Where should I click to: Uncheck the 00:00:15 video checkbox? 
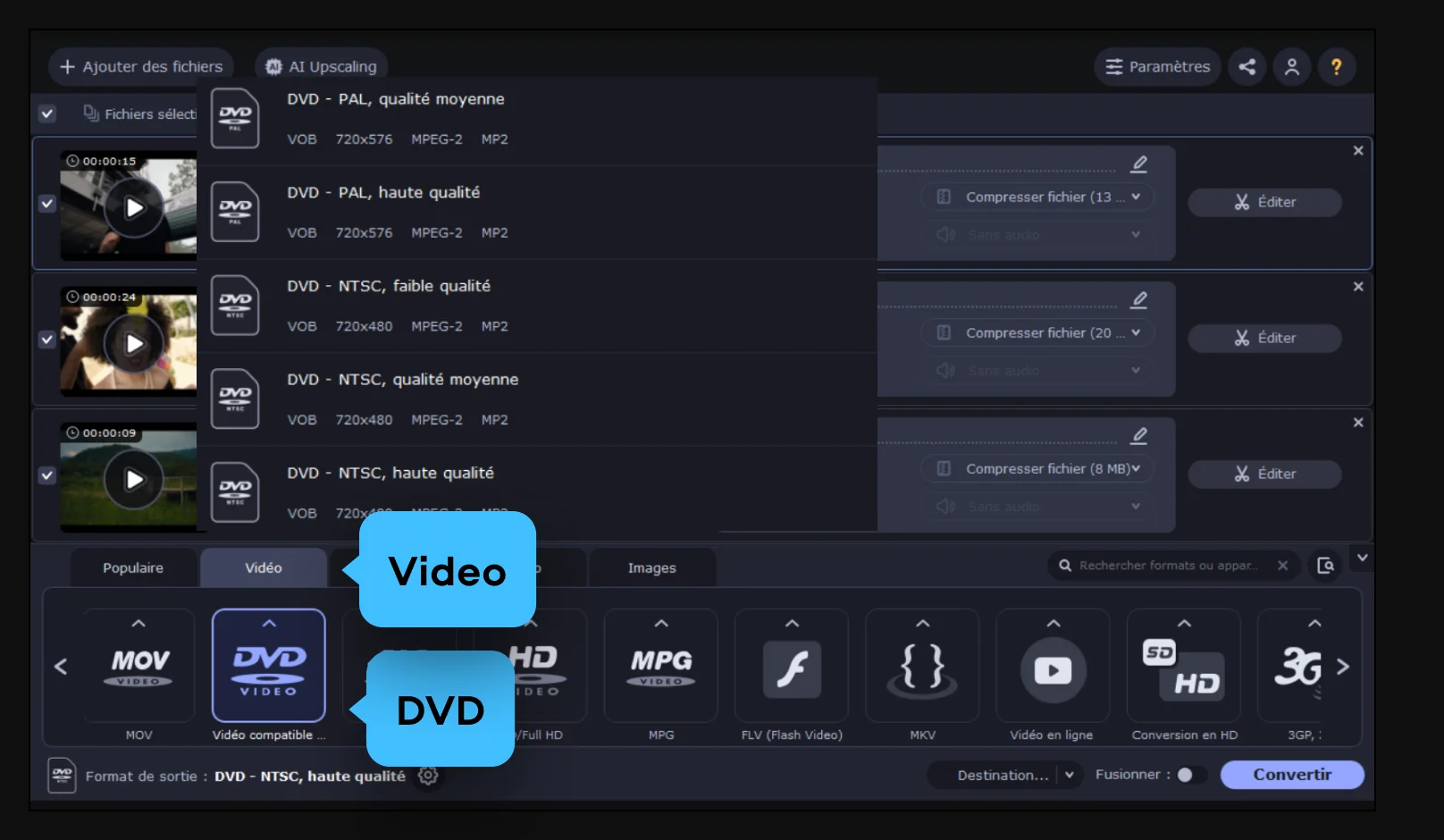(47, 204)
